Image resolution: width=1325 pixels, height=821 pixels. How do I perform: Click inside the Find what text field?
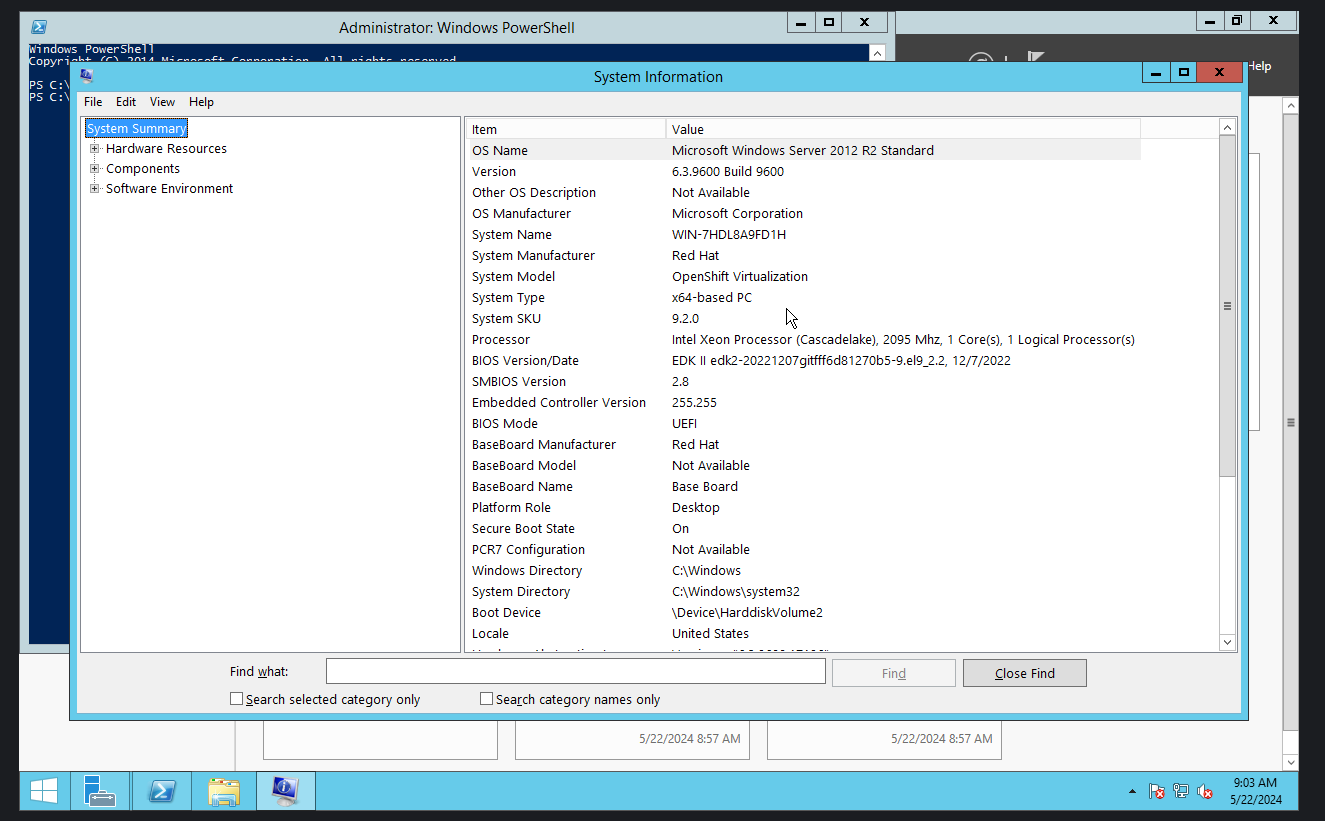tap(576, 672)
